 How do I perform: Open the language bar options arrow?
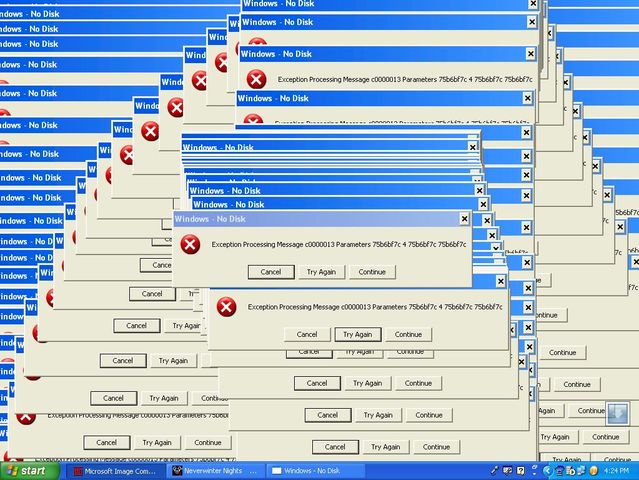[x=534, y=473]
